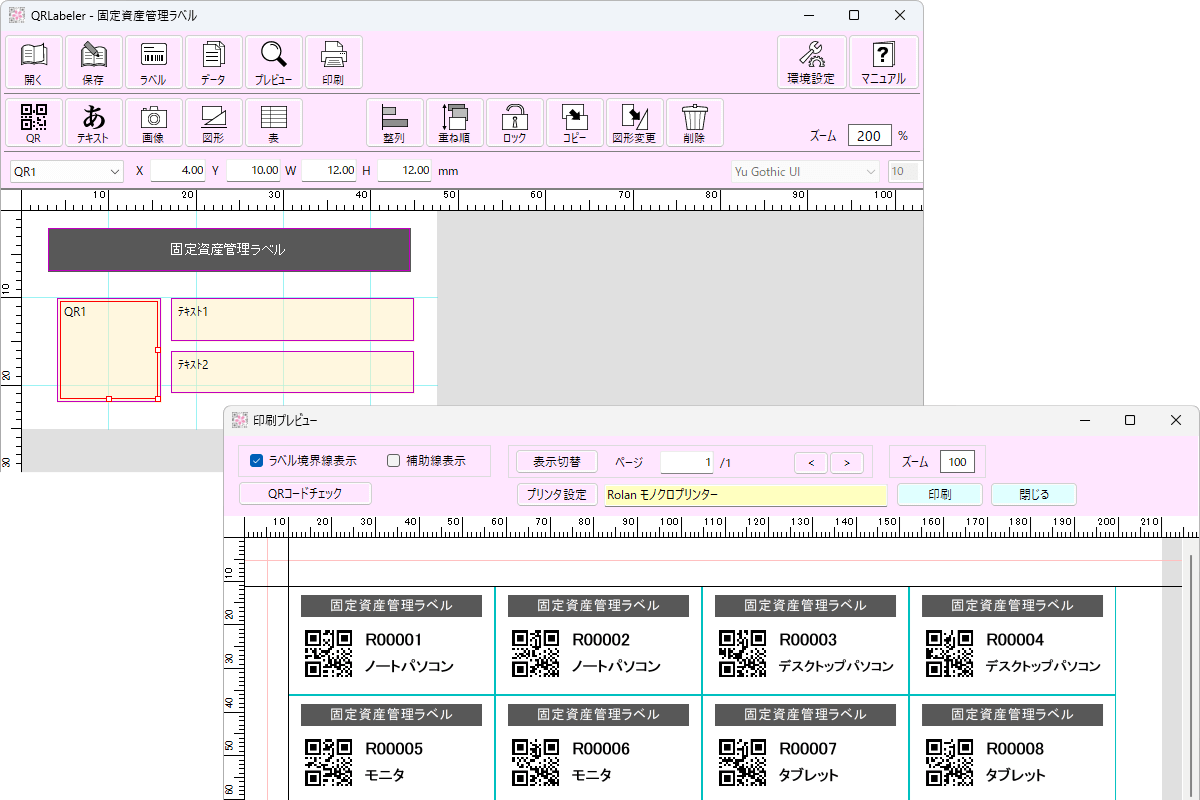Select the 固定資産管理ラベル header on canvas

(229, 250)
